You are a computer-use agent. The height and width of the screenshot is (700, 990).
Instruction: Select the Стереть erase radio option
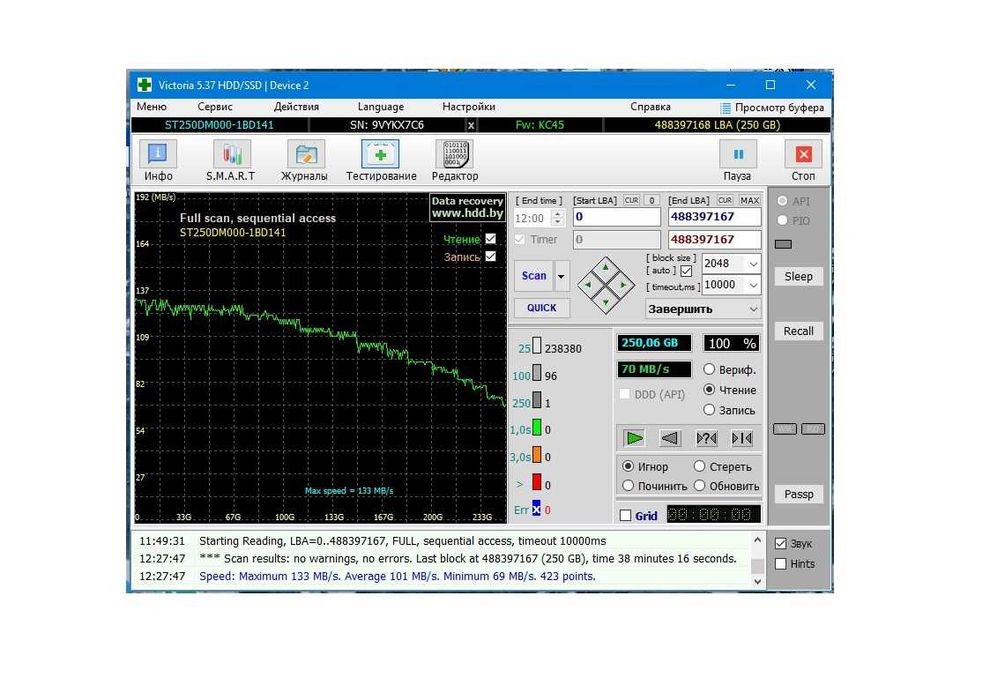[700, 466]
